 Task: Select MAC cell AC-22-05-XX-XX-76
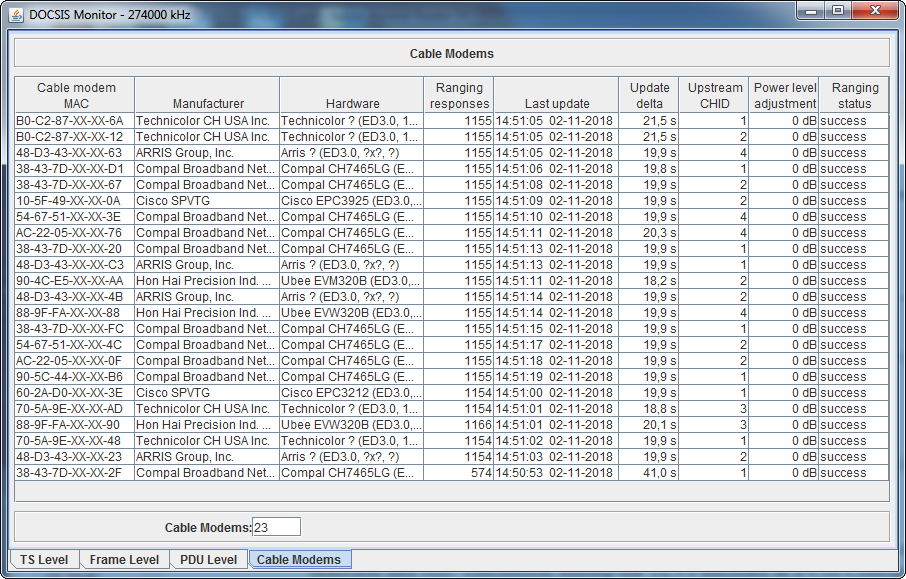click(75, 233)
